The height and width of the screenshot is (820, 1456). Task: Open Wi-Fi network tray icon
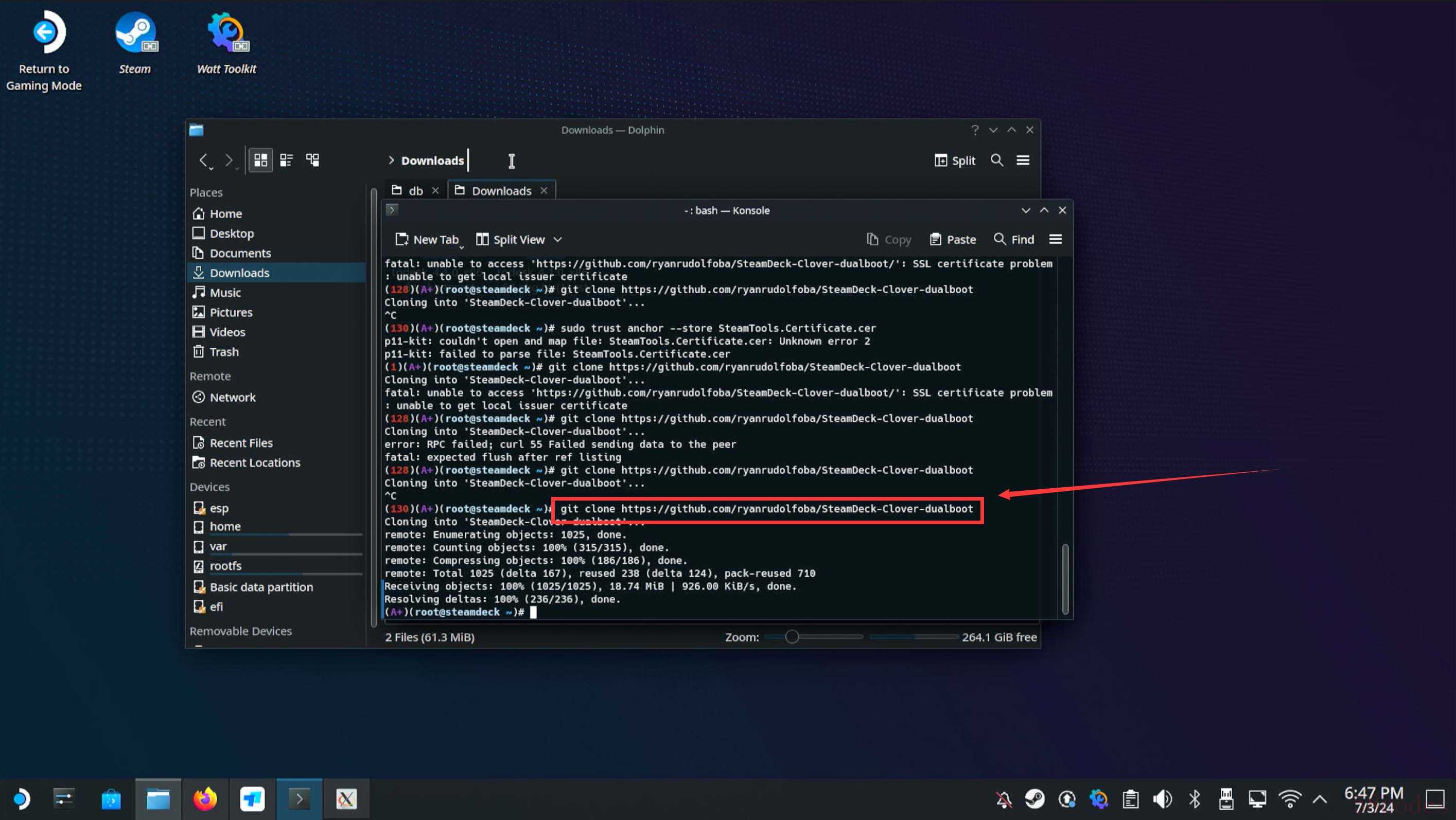coord(1289,799)
